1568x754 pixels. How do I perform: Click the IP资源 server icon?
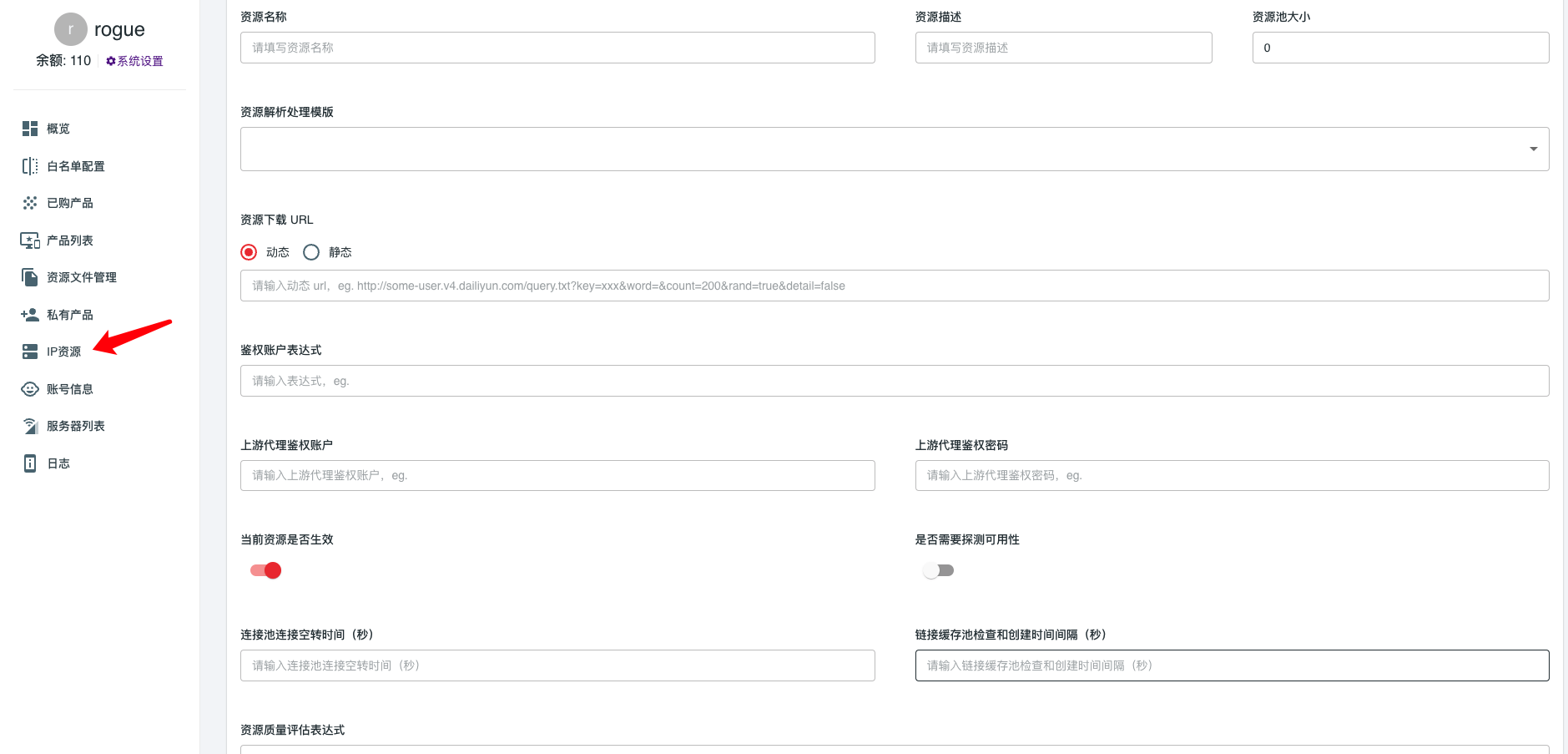pyautogui.click(x=30, y=352)
